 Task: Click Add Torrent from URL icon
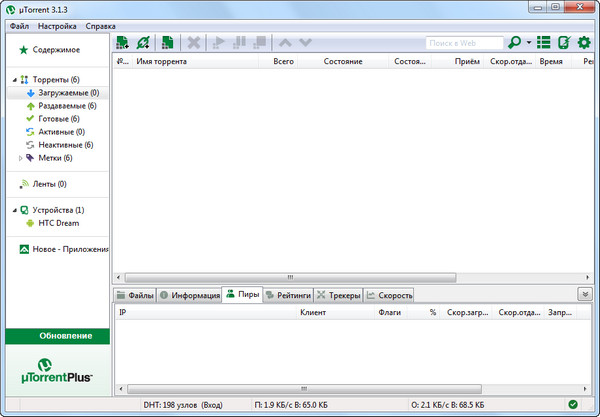(x=144, y=43)
